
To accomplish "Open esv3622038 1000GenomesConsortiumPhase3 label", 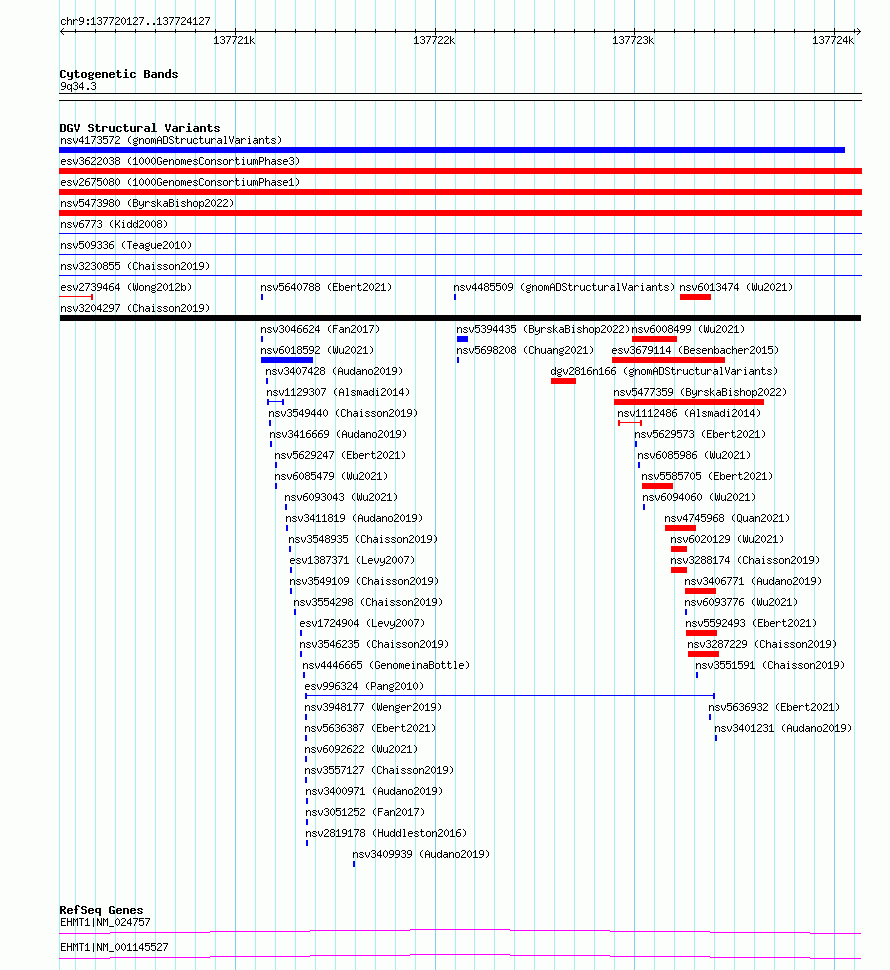I will tap(180, 161).
